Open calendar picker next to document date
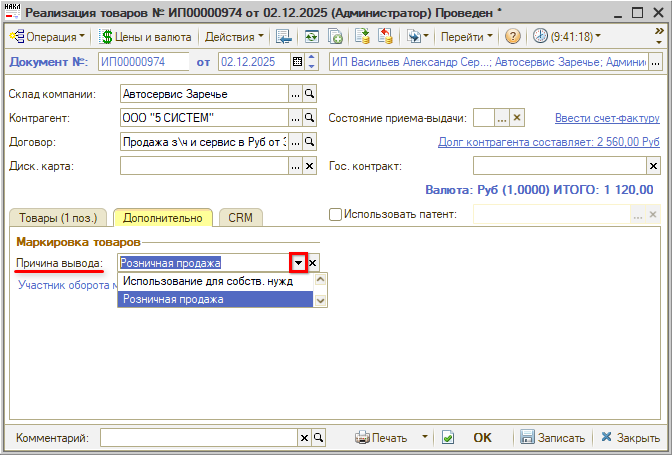 click(x=296, y=62)
